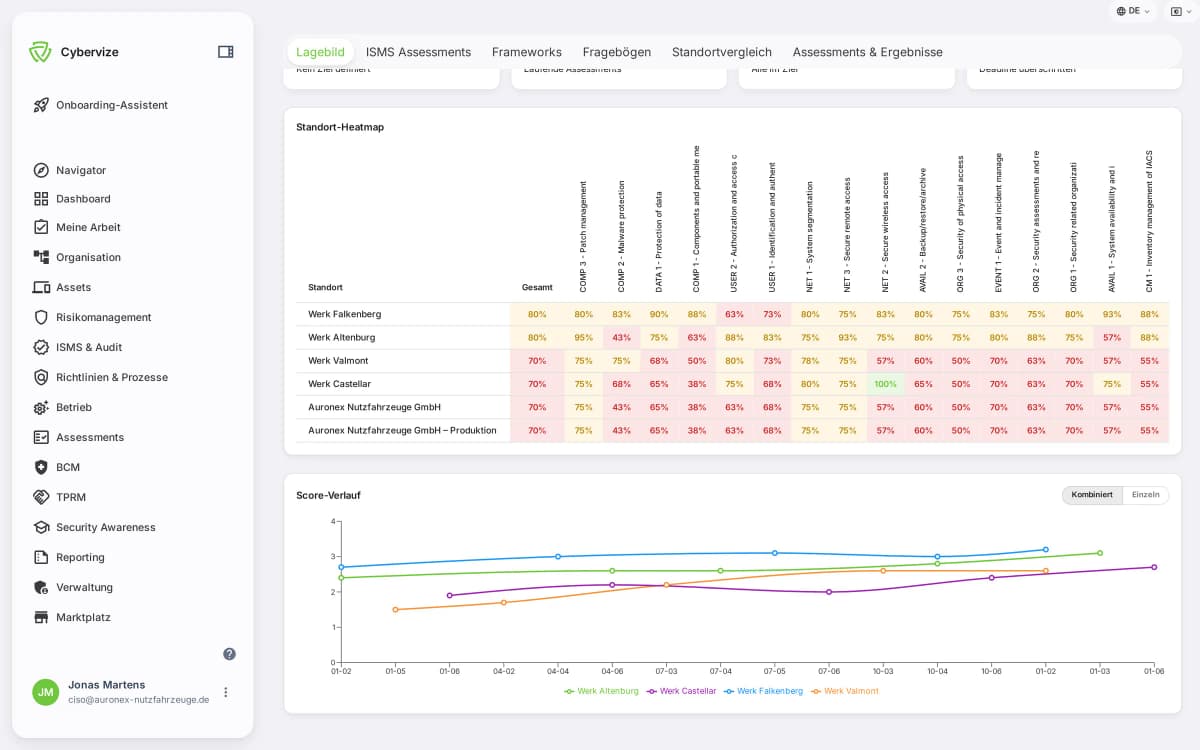Click the Standort-Heatmap heading
1200x750 pixels.
click(340, 127)
